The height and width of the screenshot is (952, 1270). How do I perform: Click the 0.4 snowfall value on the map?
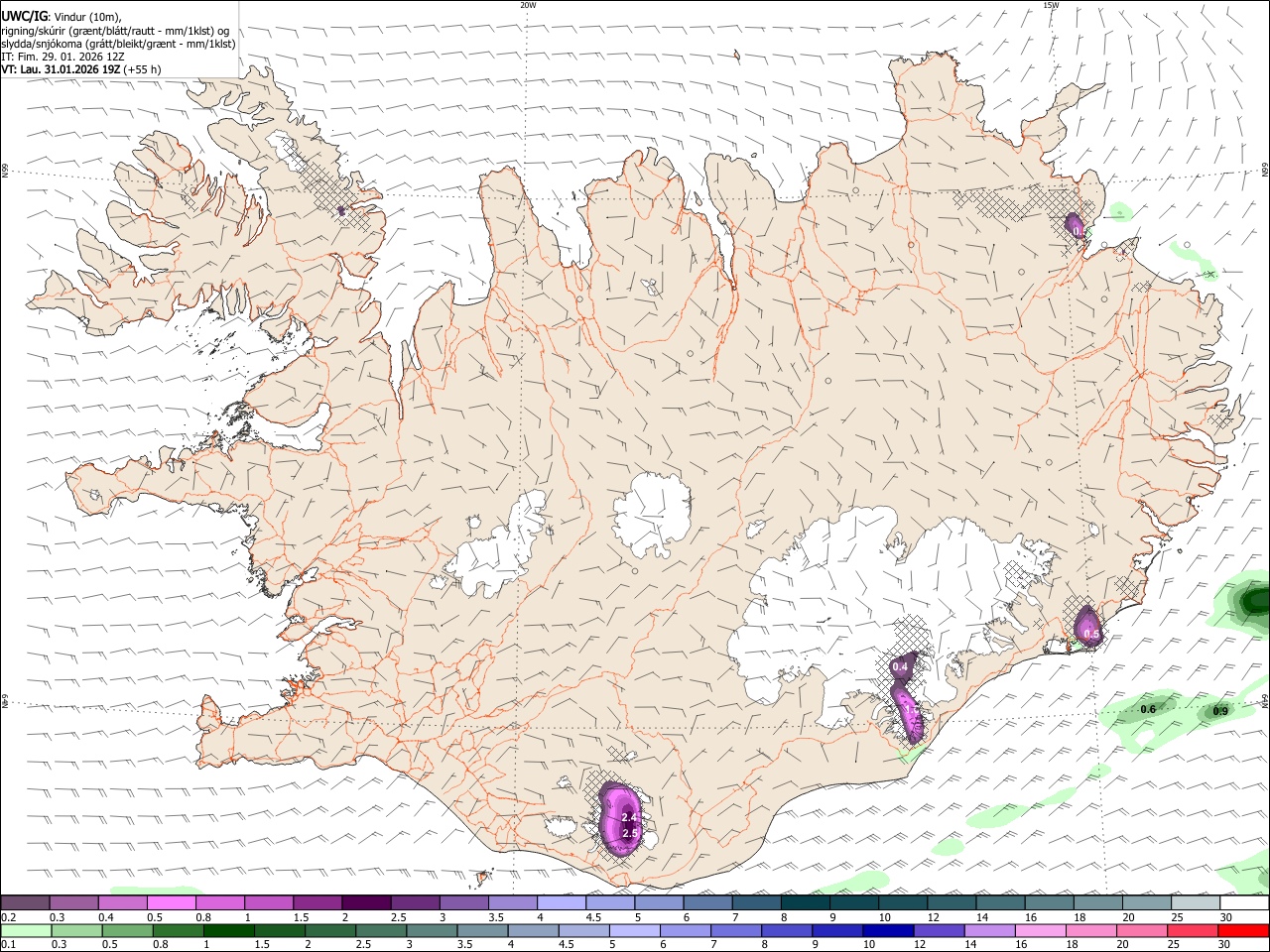(900, 667)
